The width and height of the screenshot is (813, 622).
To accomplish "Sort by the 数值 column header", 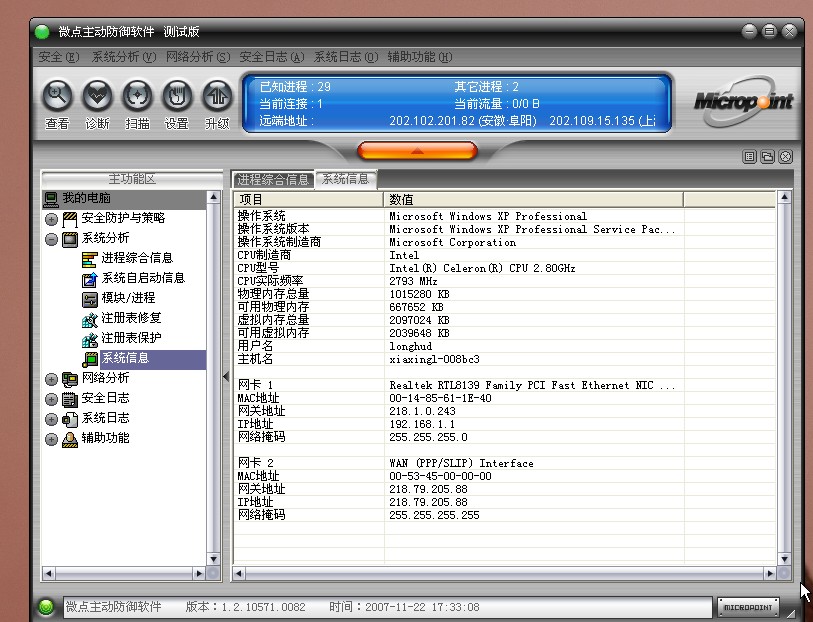I will [534, 200].
